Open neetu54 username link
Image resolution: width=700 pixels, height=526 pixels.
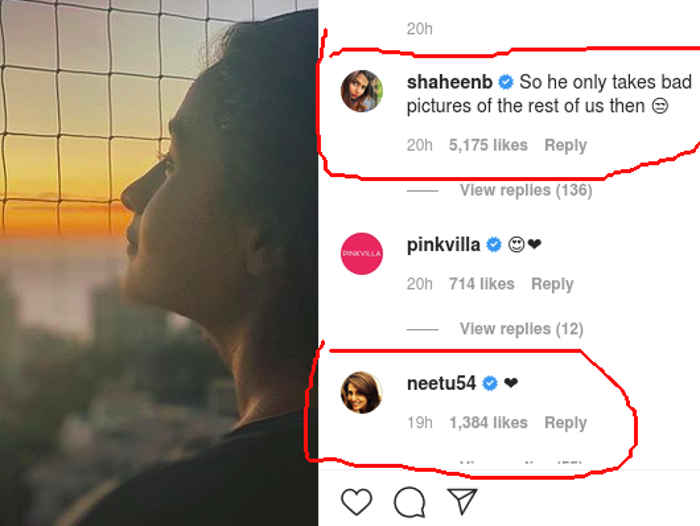(441, 383)
